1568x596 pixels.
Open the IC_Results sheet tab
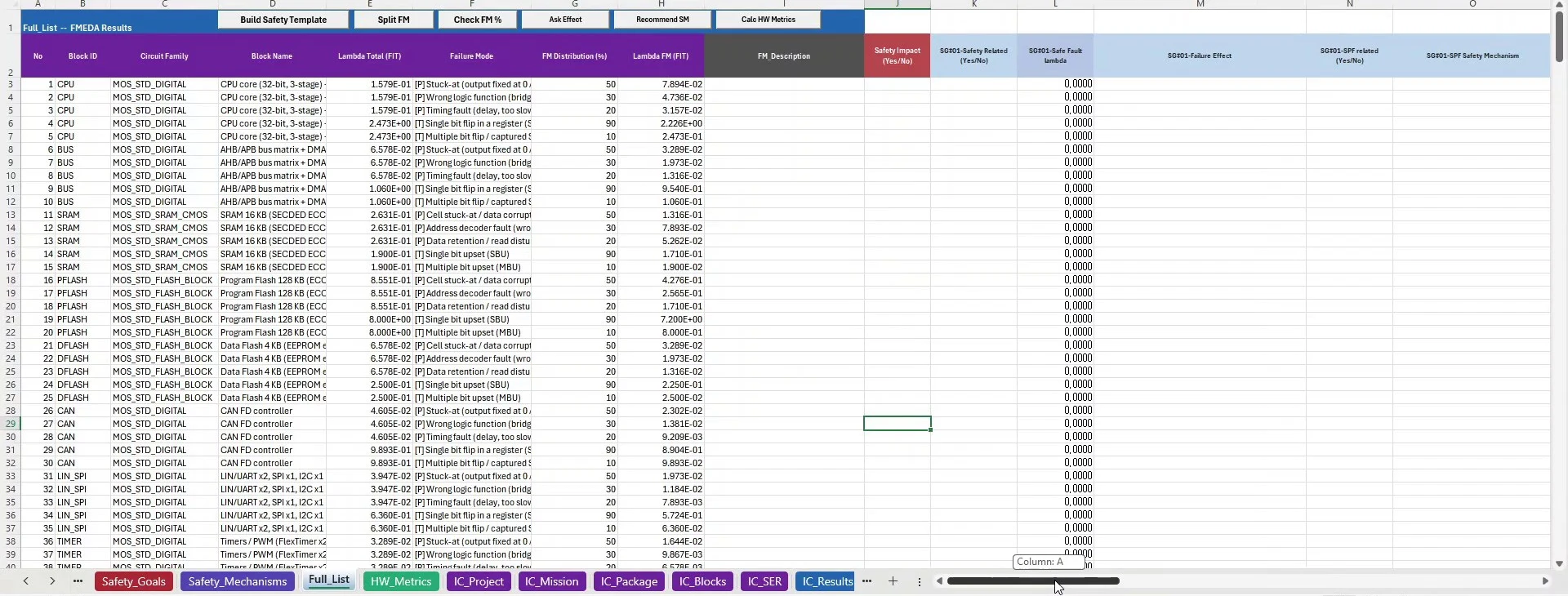[826, 581]
